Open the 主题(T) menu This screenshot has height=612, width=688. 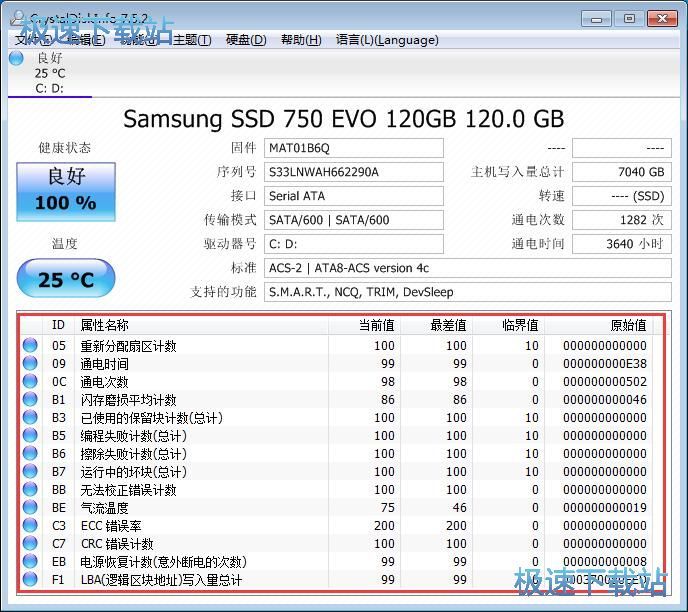[192, 40]
